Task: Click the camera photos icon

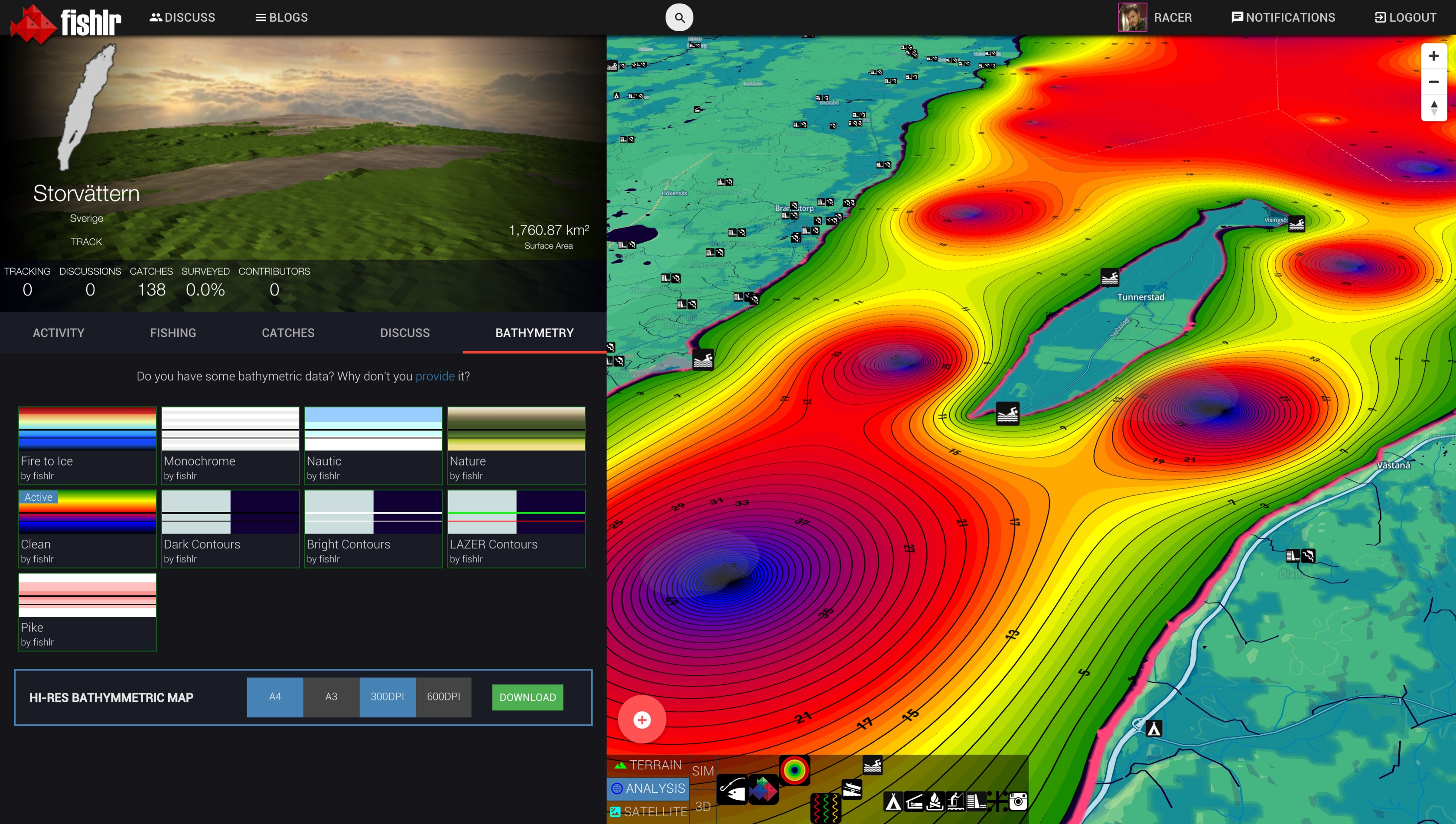Action: [1018, 801]
